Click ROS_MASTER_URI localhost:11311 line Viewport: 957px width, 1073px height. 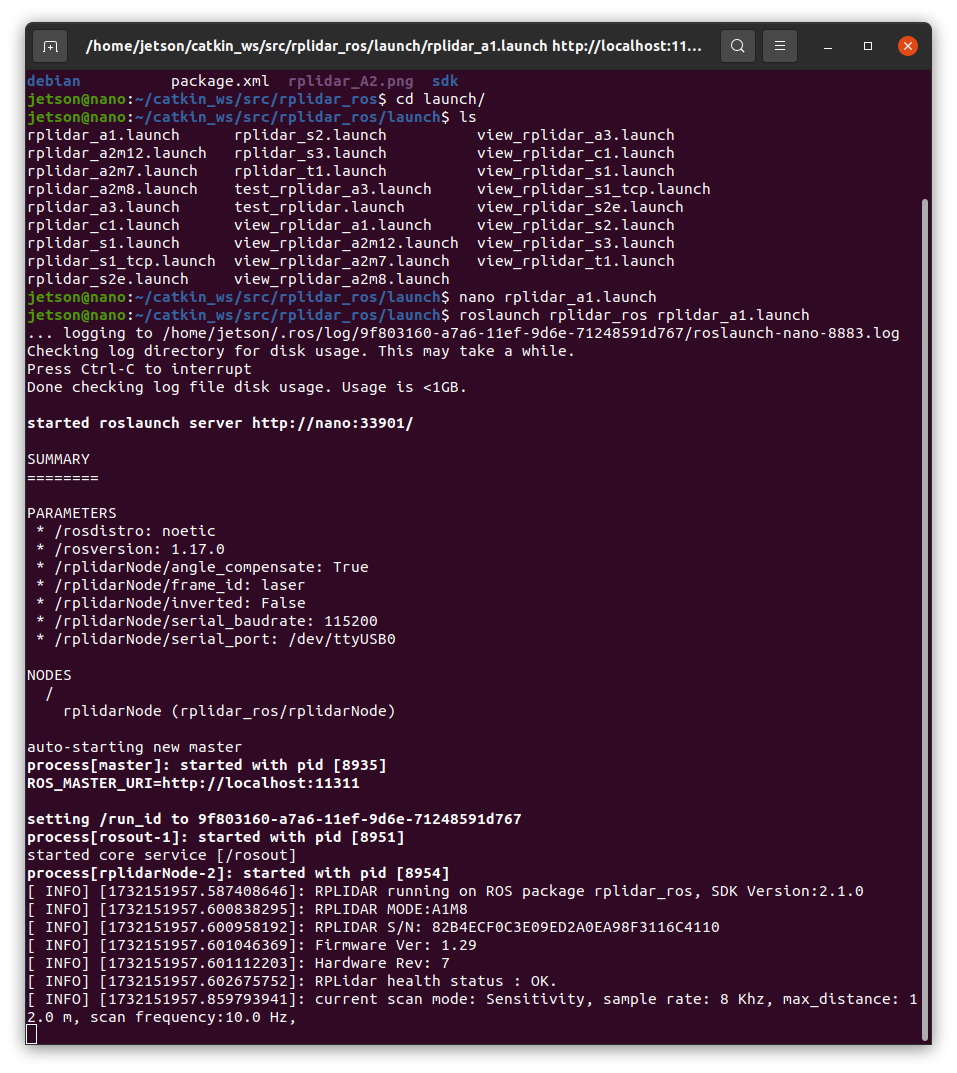pos(193,784)
